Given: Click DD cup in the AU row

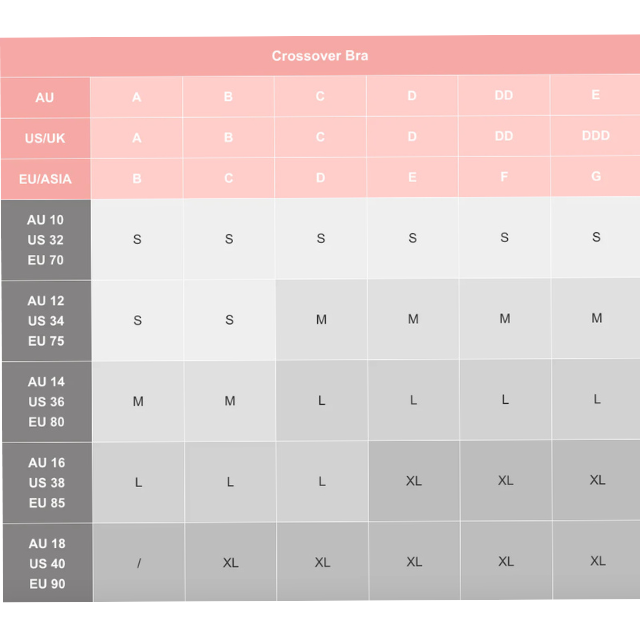Looking at the screenshot, I should click(x=504, y=96).
